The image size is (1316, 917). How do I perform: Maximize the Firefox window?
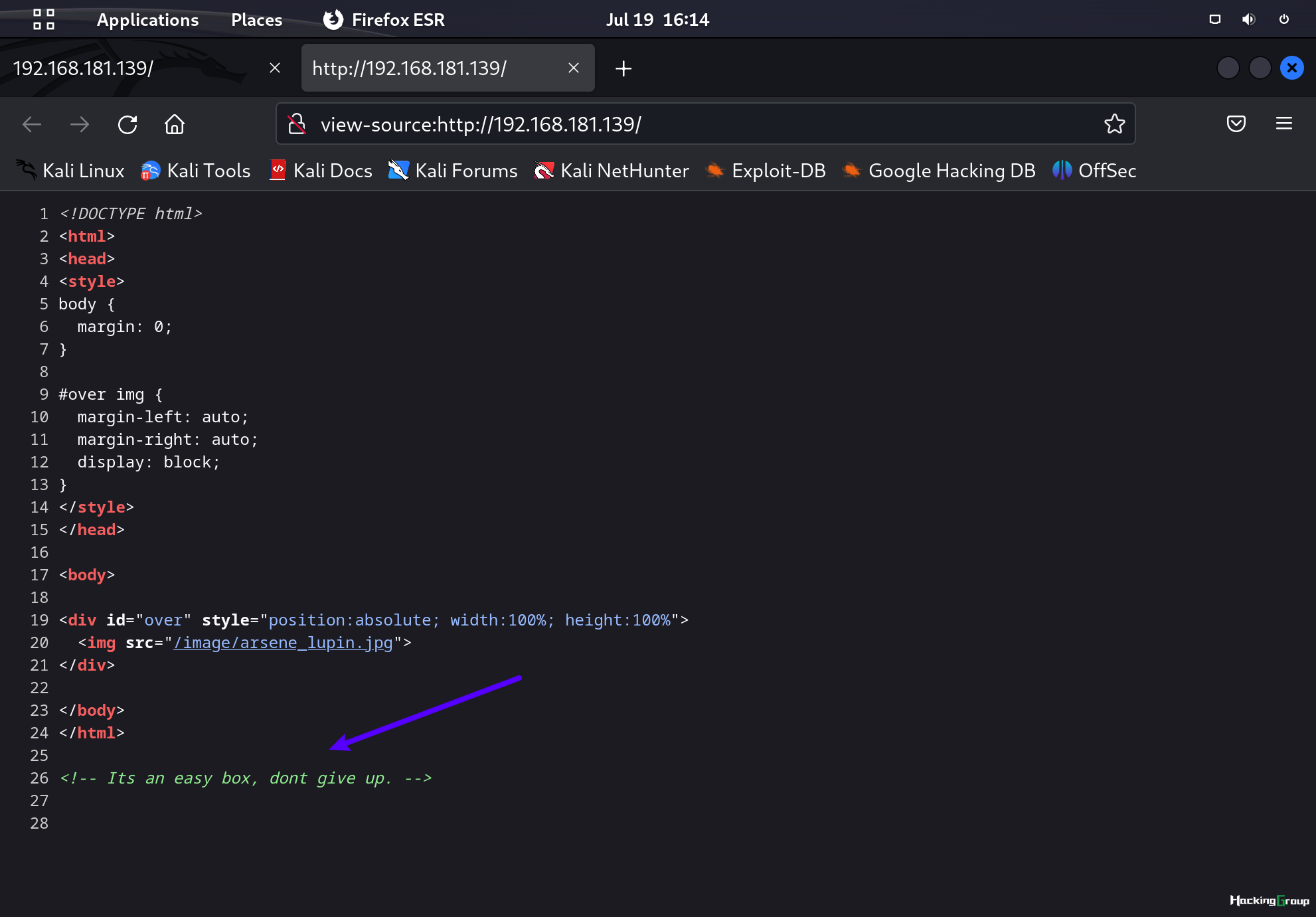tap(1260, 68)
